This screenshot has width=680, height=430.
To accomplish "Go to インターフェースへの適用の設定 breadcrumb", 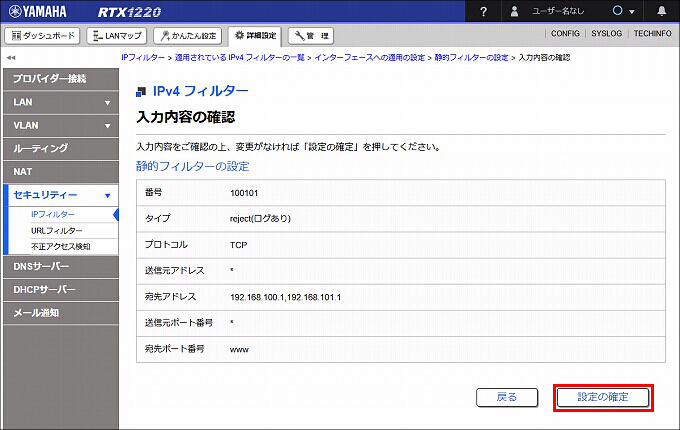I will [x=369, y=57].
